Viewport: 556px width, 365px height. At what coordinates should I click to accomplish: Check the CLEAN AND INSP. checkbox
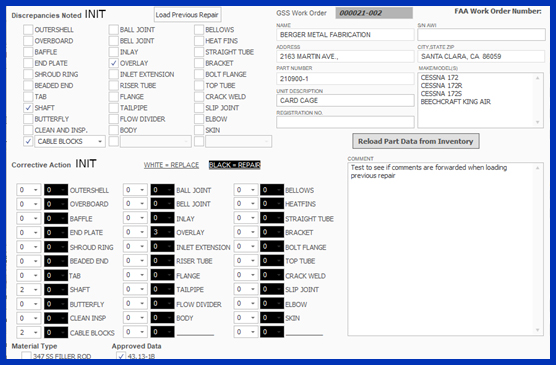(x=28, y=130)
